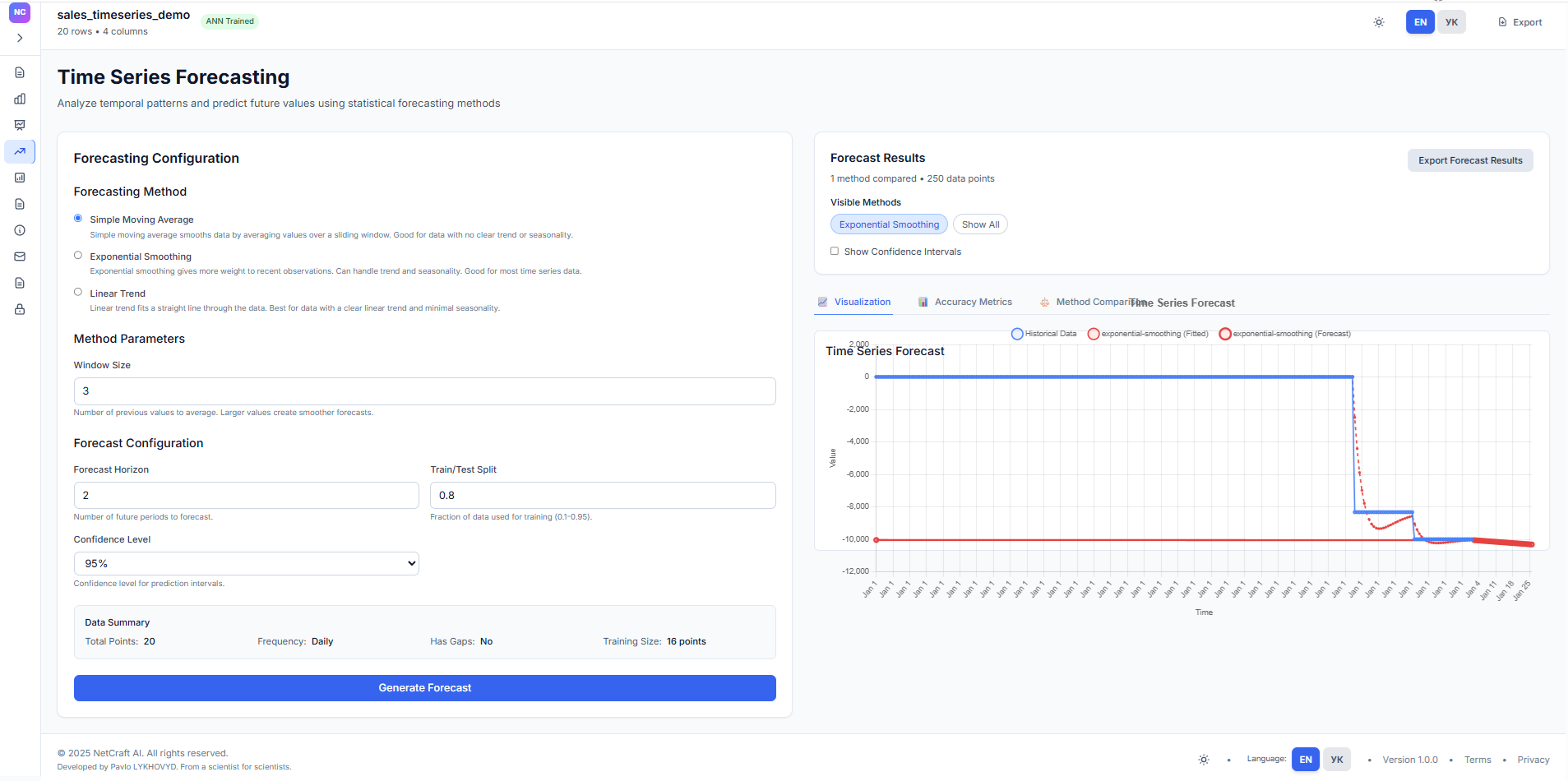This screenshot has height=781, width=1568.
Task: Switch to the Visualization tab
Action: tap(854, 302)
